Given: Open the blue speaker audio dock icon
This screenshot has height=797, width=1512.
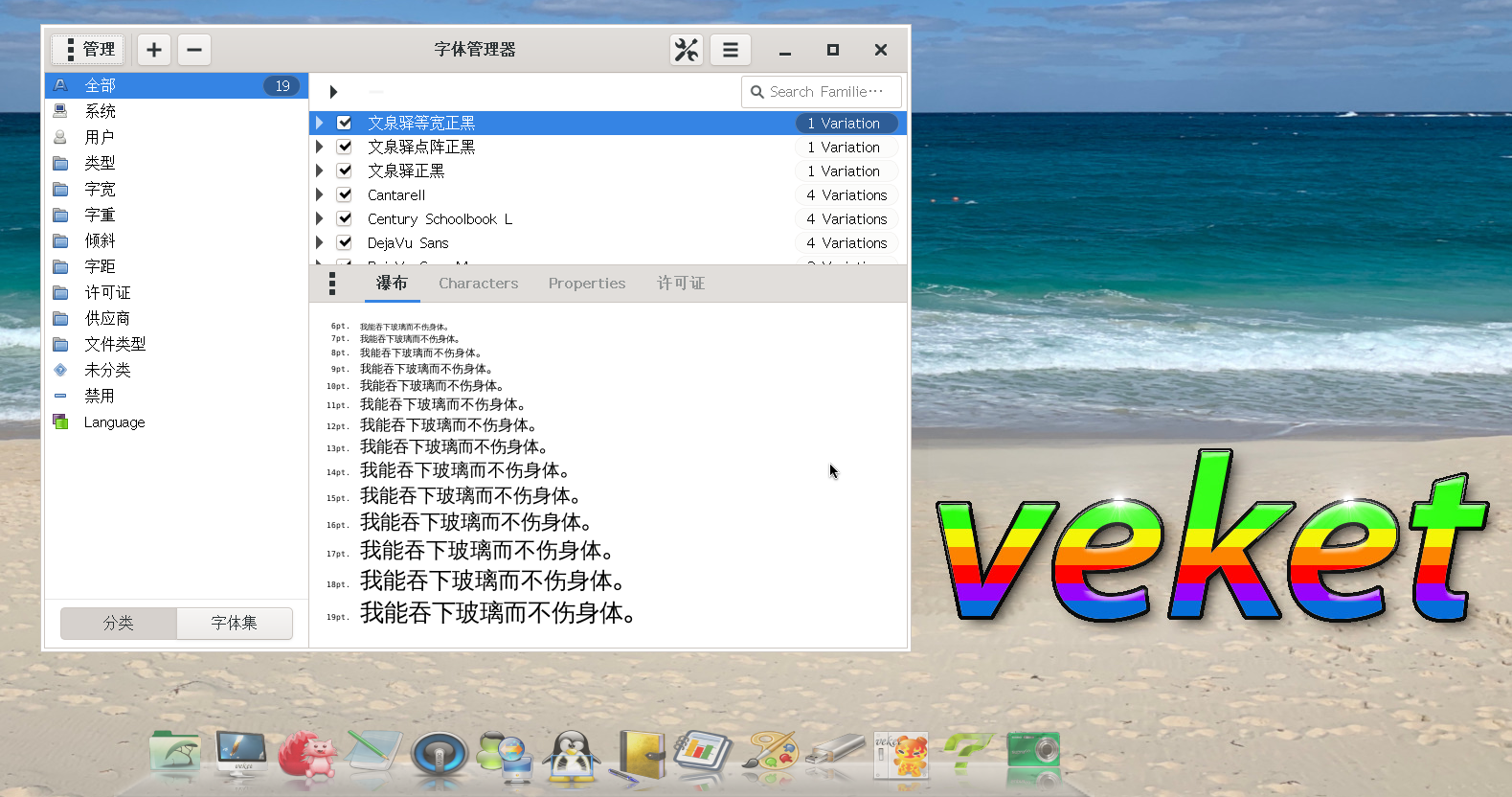Looking at the screenshot, I should [x=440, y=756].
